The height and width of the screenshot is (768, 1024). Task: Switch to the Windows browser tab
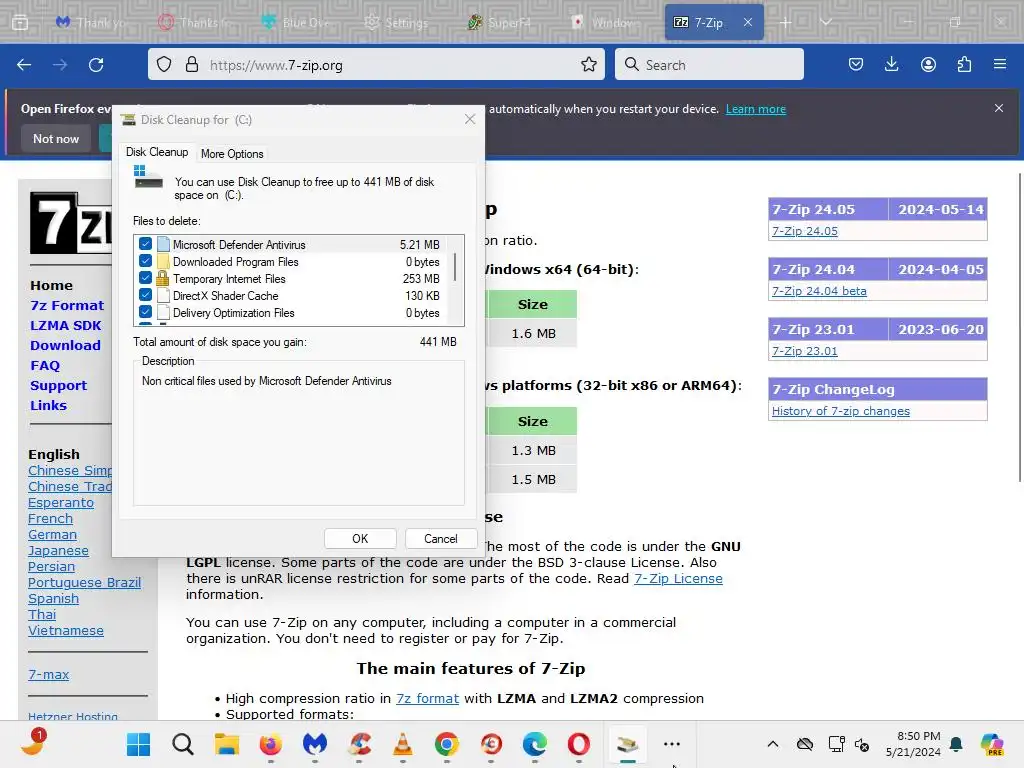(x=604, y=23)
